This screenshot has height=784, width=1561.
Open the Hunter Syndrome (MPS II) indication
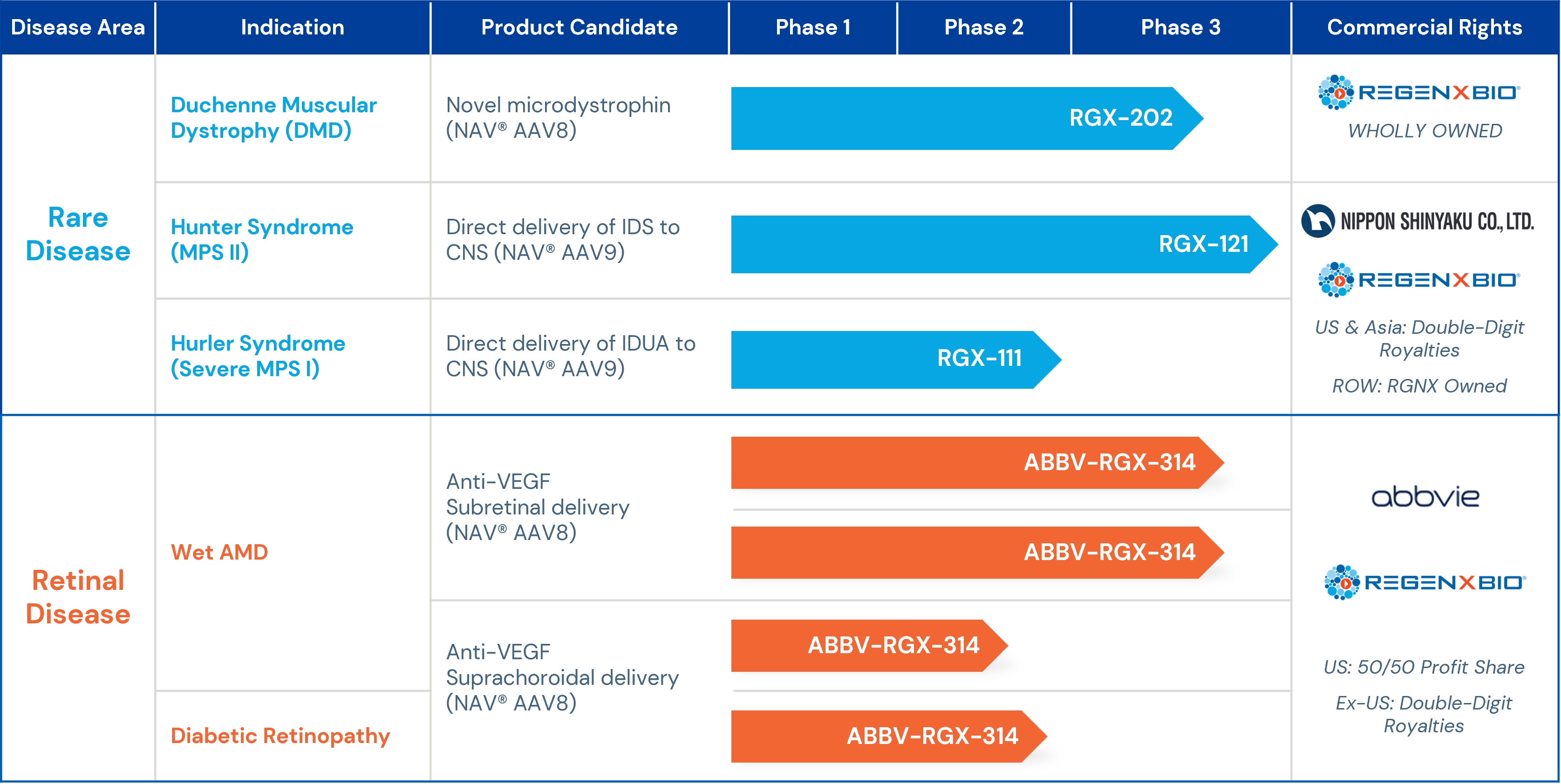262,239
